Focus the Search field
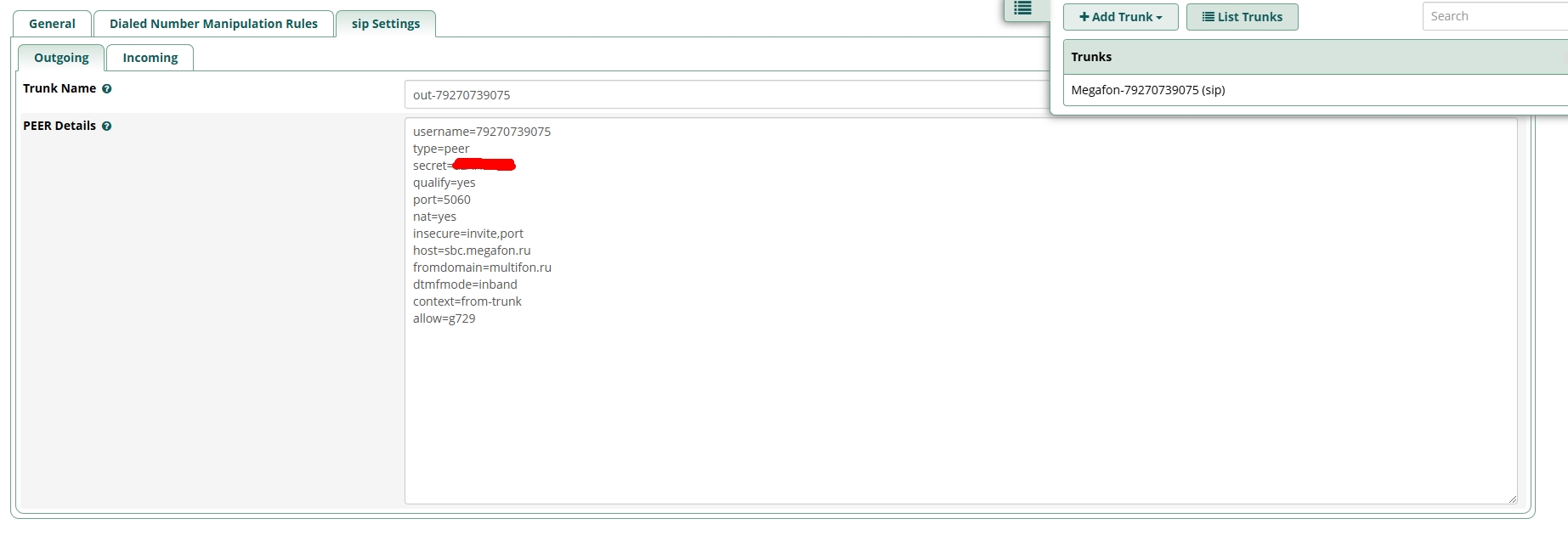 tap(1494, 16)
